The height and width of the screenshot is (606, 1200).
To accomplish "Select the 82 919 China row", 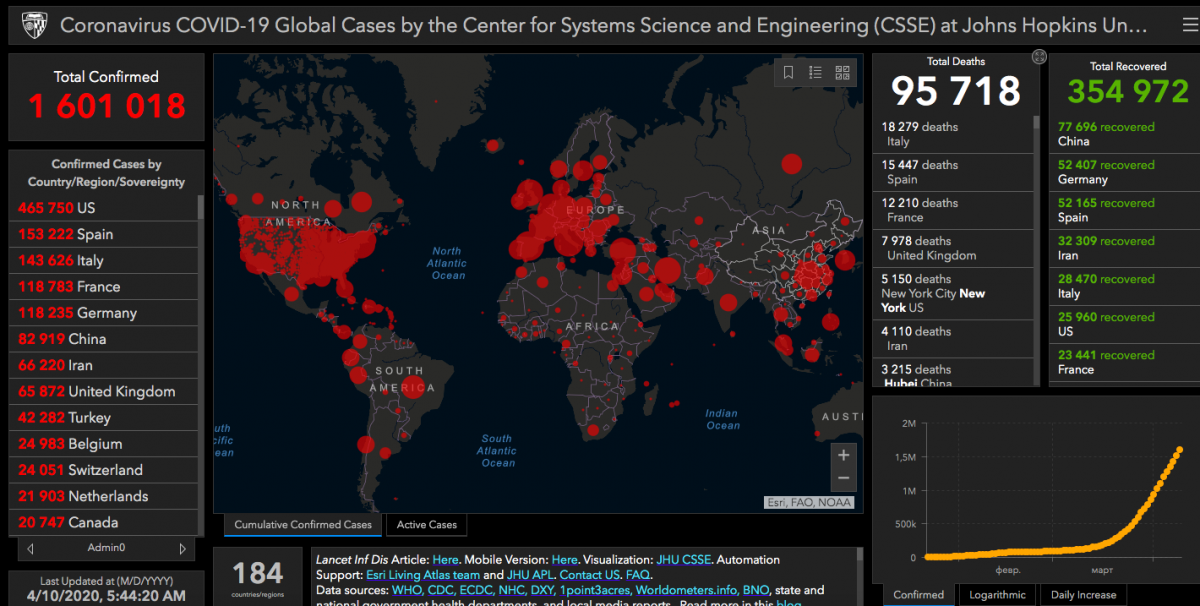I will click(105, 339).
